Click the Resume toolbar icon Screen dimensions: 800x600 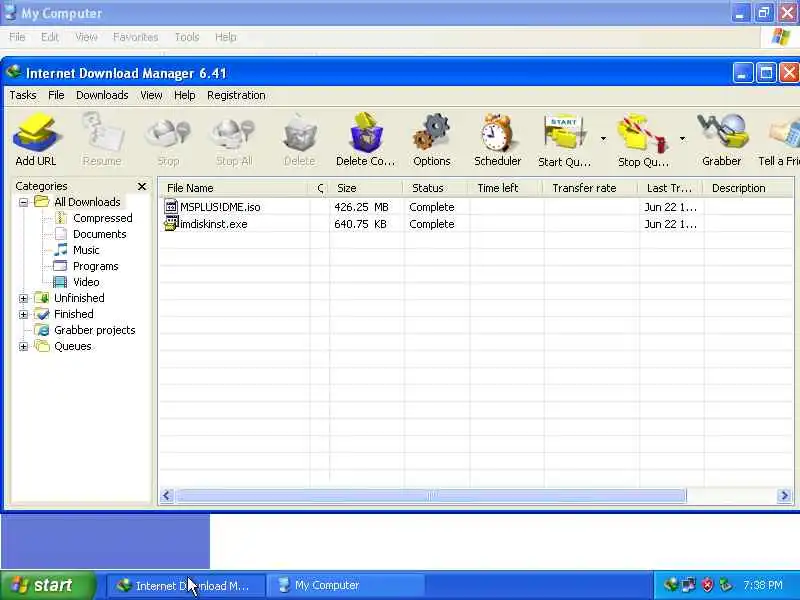102,132
